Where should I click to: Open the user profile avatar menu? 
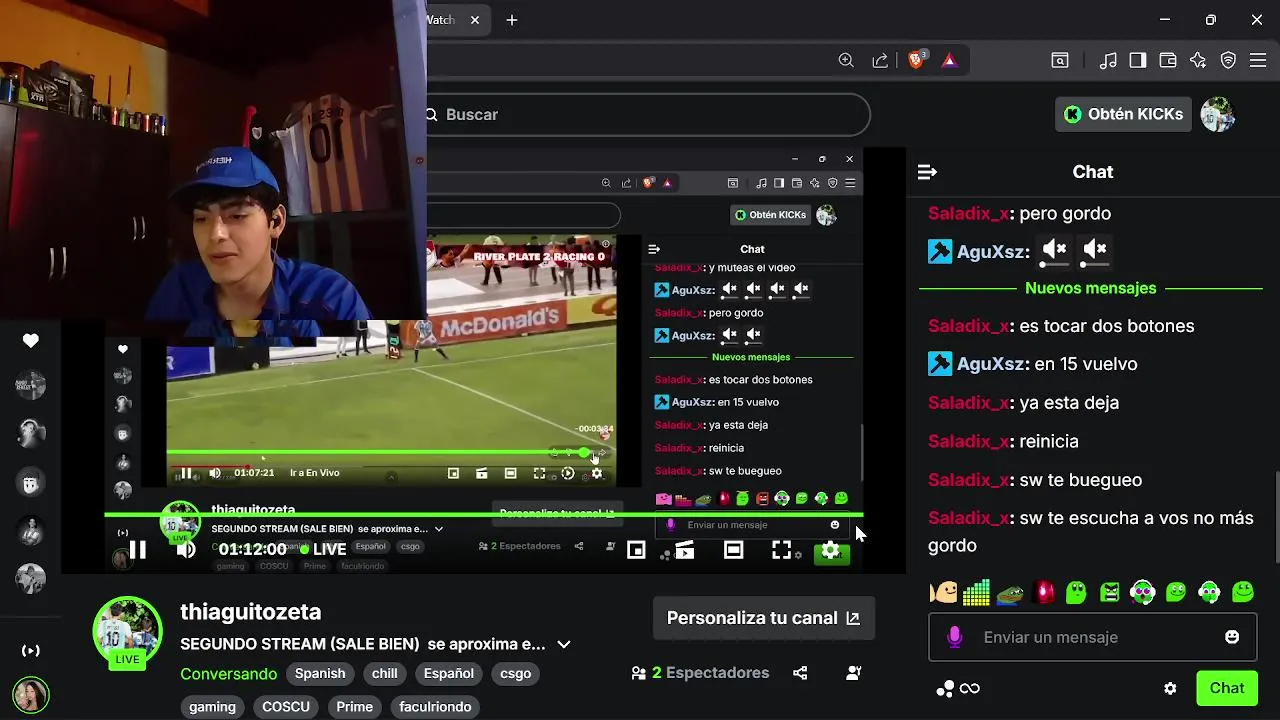click(1218, 114)
